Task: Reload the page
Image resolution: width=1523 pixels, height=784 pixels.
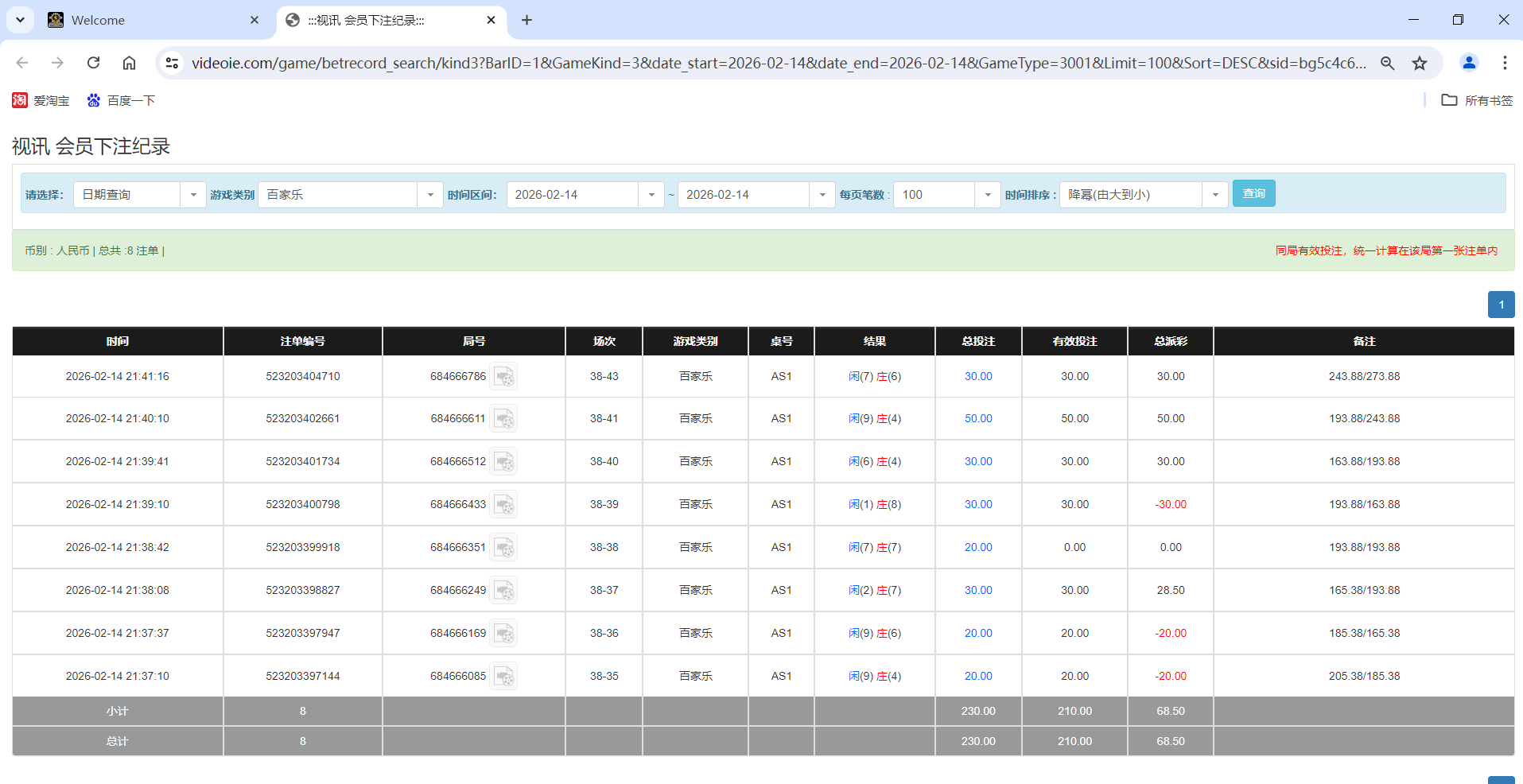Action: click(x=93, y=63)
